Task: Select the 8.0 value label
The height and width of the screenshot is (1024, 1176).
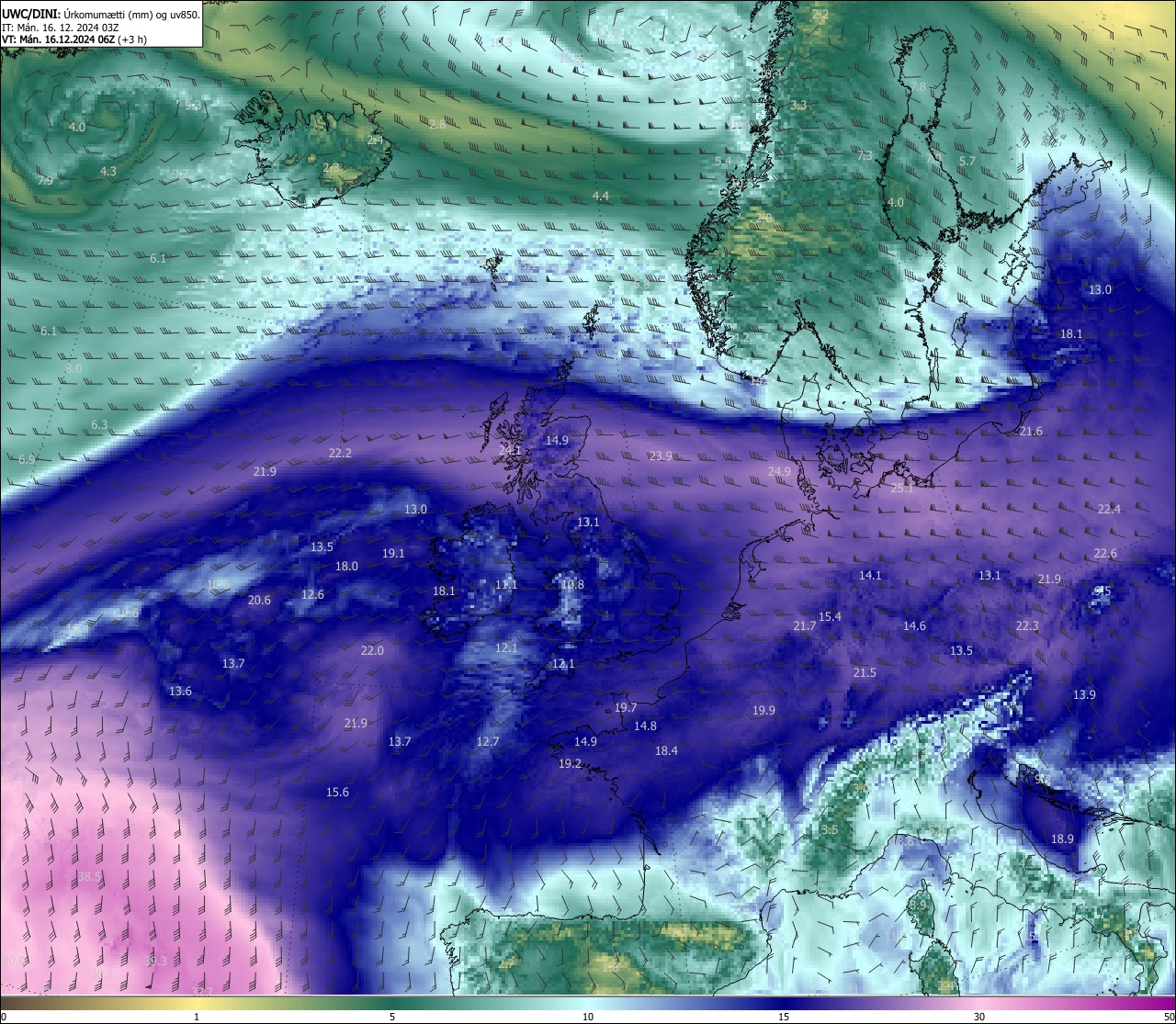Action: click(x=73, y=368)
